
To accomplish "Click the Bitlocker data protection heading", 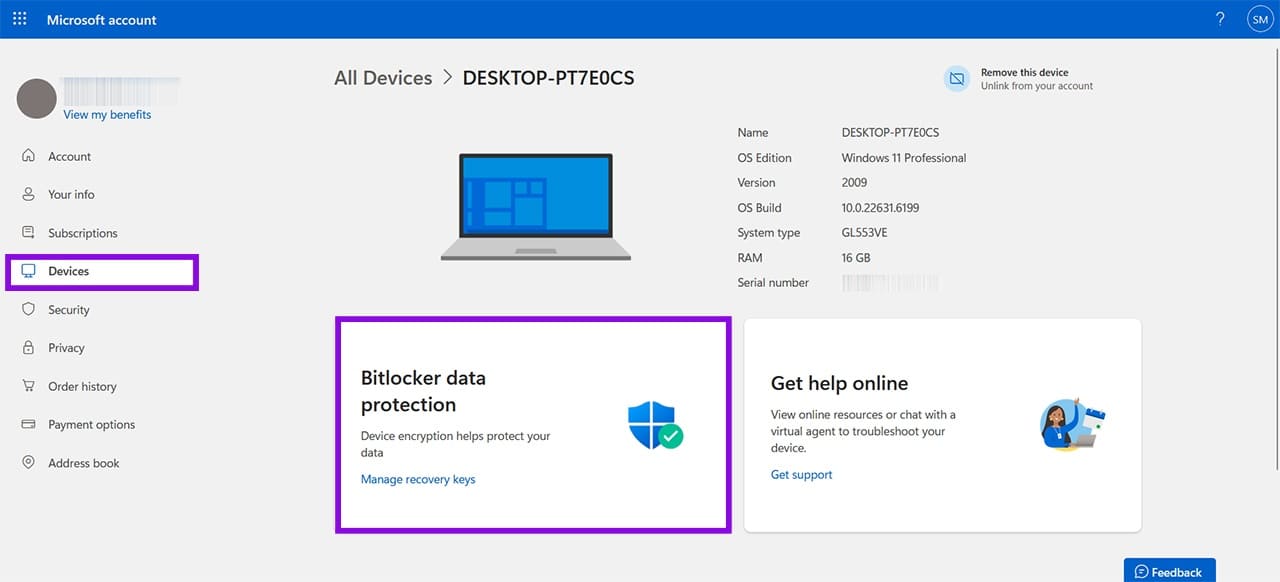I will tap(423, 391).
